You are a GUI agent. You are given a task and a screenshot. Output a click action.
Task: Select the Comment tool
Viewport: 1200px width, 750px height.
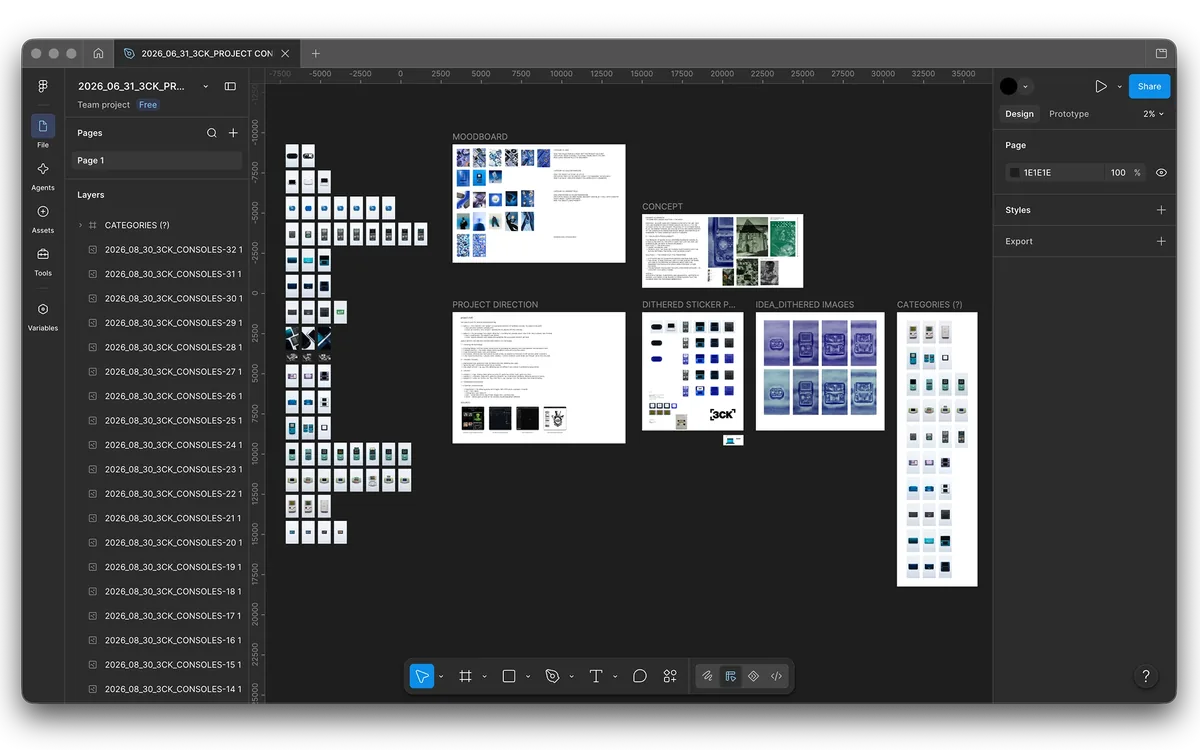[640, 676]
